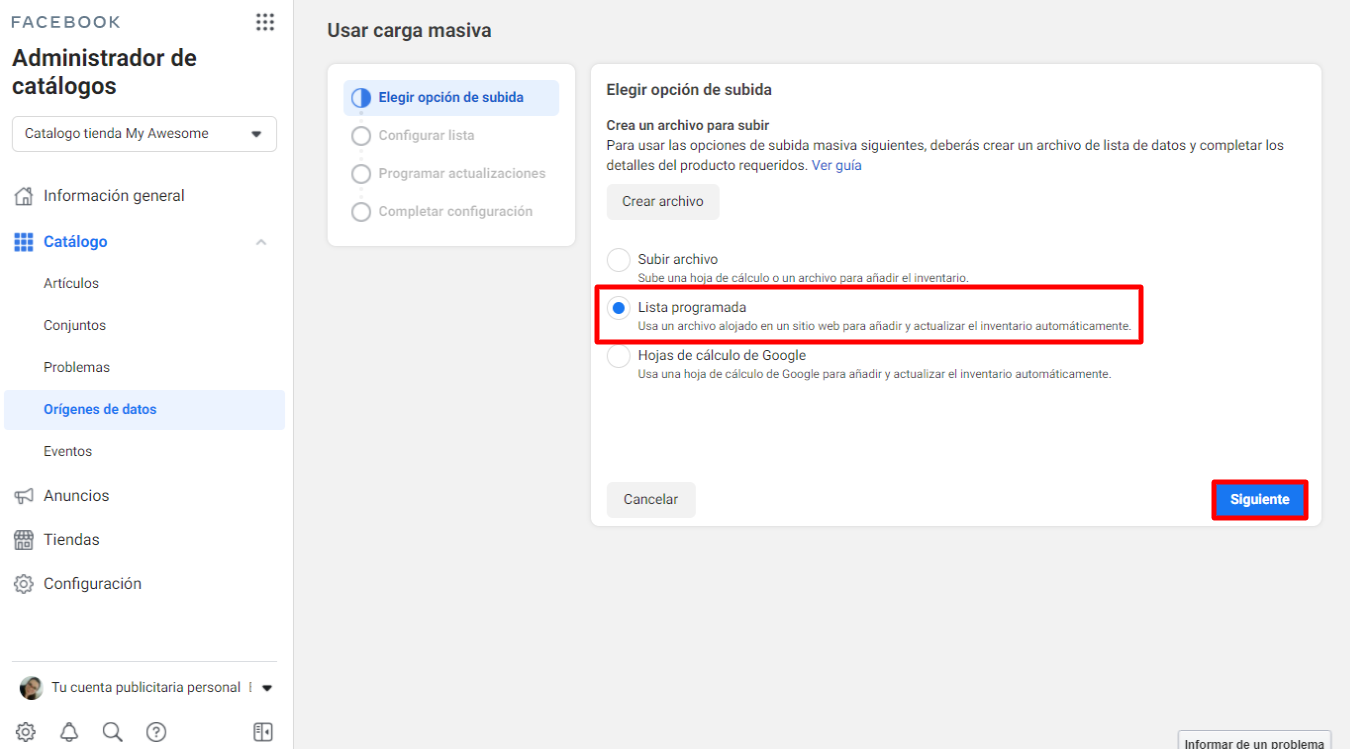Click the Crea un archivo para subir text
The width and height of the screenshot is (1350, 749).
coord(688,126)
